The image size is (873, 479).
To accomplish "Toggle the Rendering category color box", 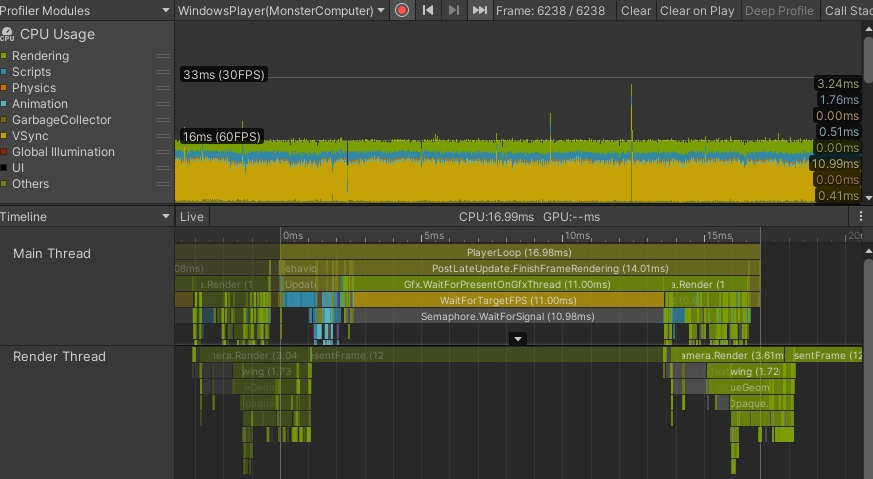I will 5,56.
